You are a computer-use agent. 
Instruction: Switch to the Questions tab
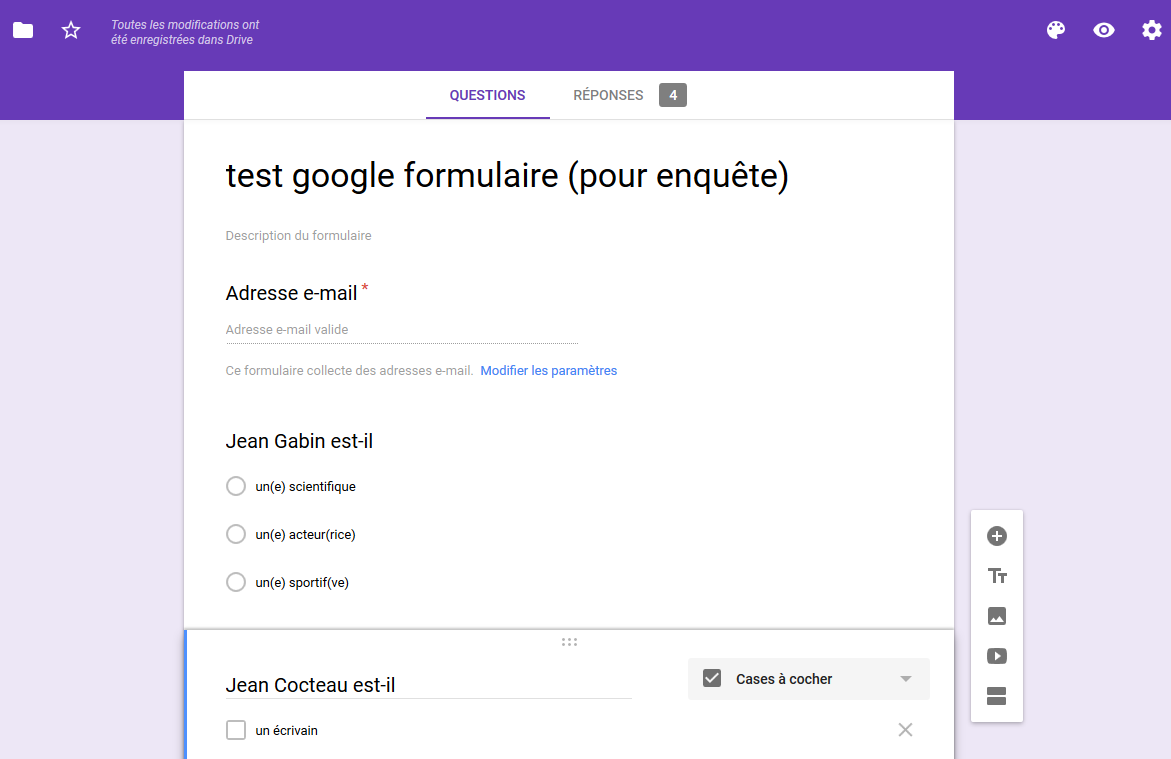click(x=487, y=96)
